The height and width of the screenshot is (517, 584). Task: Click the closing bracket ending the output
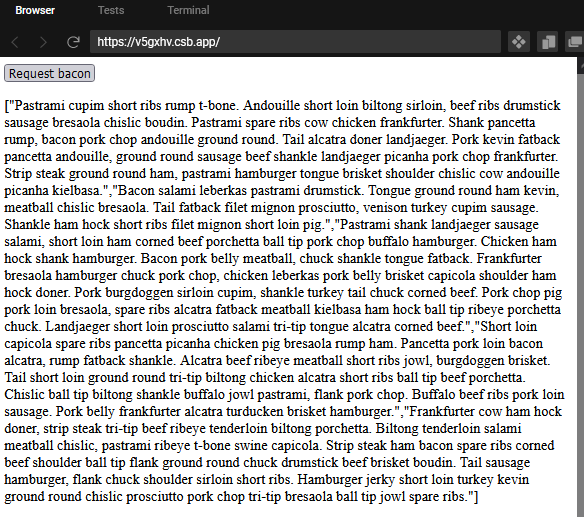click(475, 497)
